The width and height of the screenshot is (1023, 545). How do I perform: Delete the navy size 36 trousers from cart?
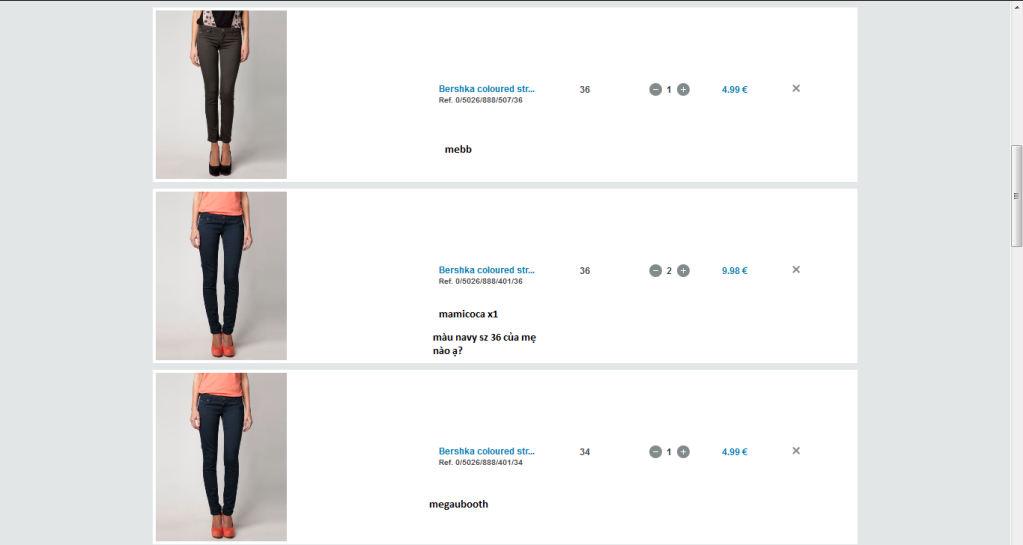click(x=796, y=270)
